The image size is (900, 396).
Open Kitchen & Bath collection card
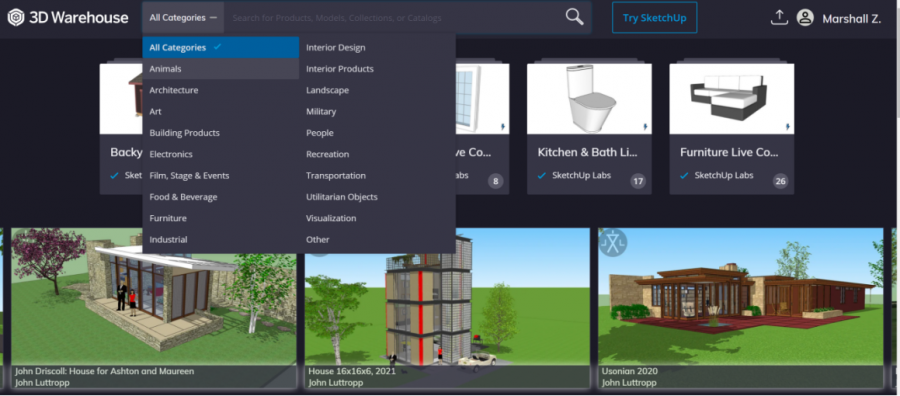[589, 129]
